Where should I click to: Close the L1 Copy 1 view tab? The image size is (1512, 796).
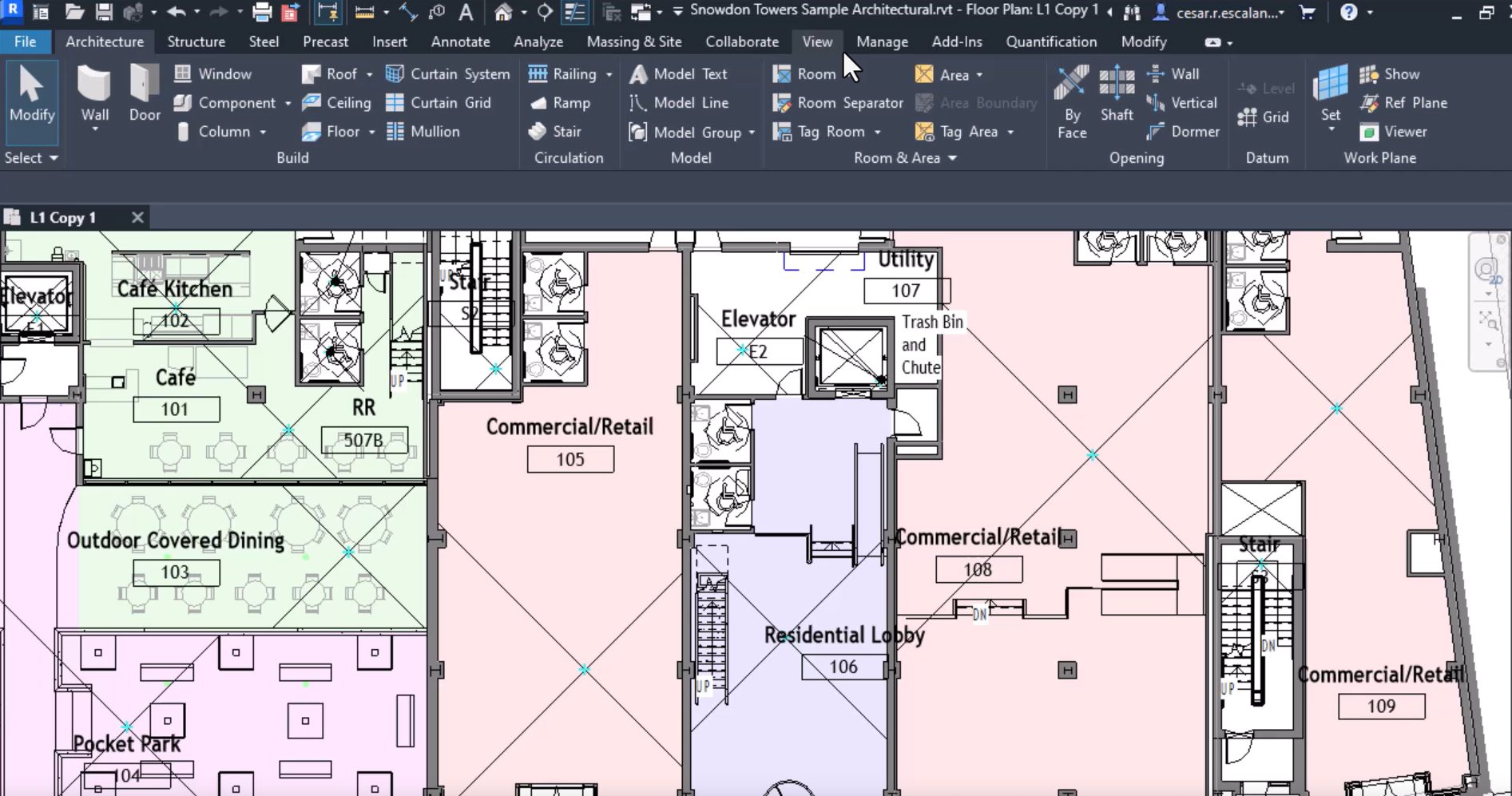pos(137,217)
